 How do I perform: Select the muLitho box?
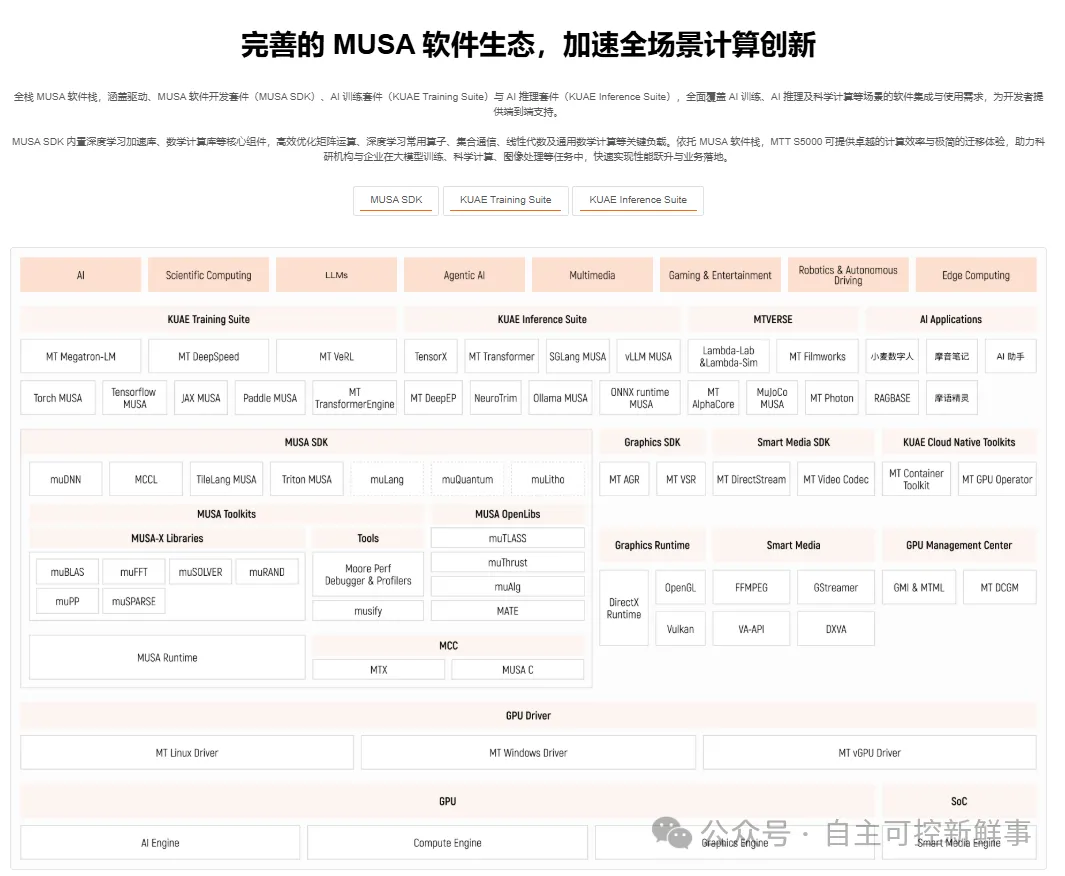(x=547, y=479)
